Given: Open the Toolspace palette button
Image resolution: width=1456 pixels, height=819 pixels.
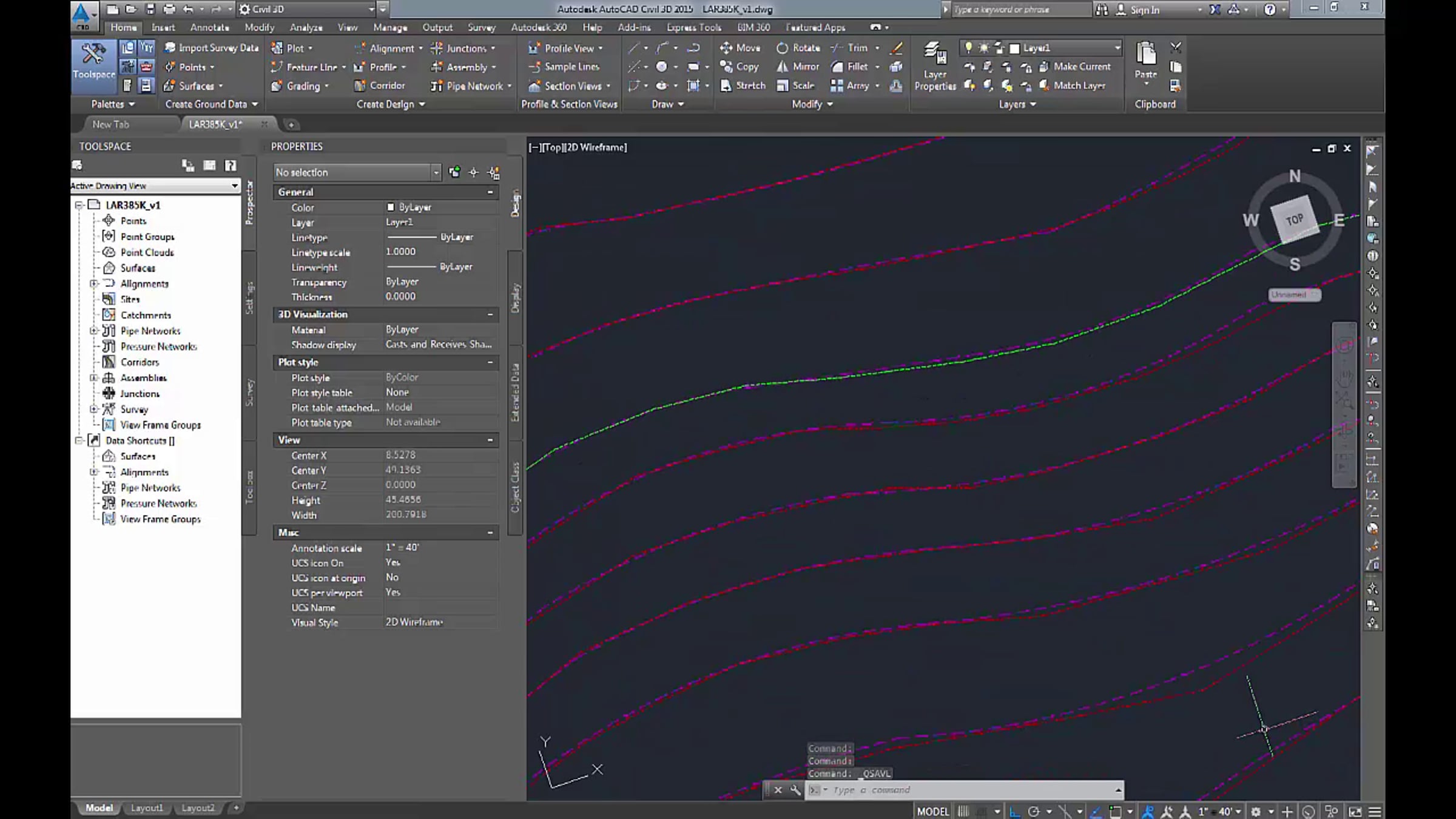Looking at the screenshot, I should [93, 61].
